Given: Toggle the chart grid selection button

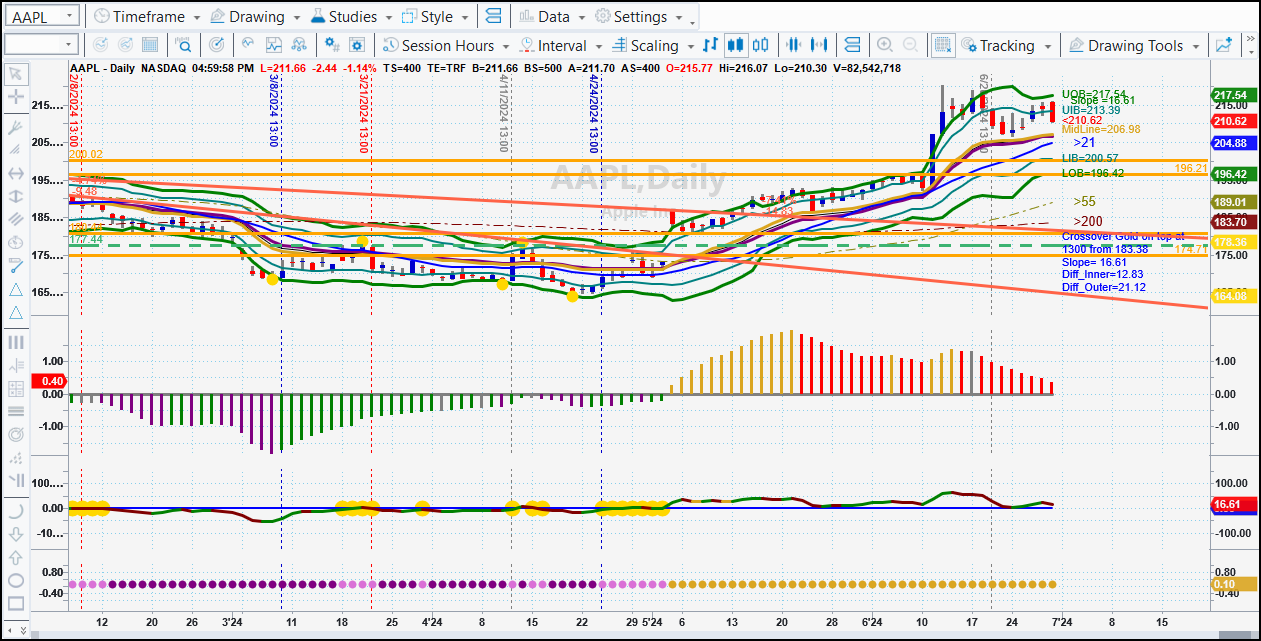Looking at the screenshot, I should [x=943, y=45].
